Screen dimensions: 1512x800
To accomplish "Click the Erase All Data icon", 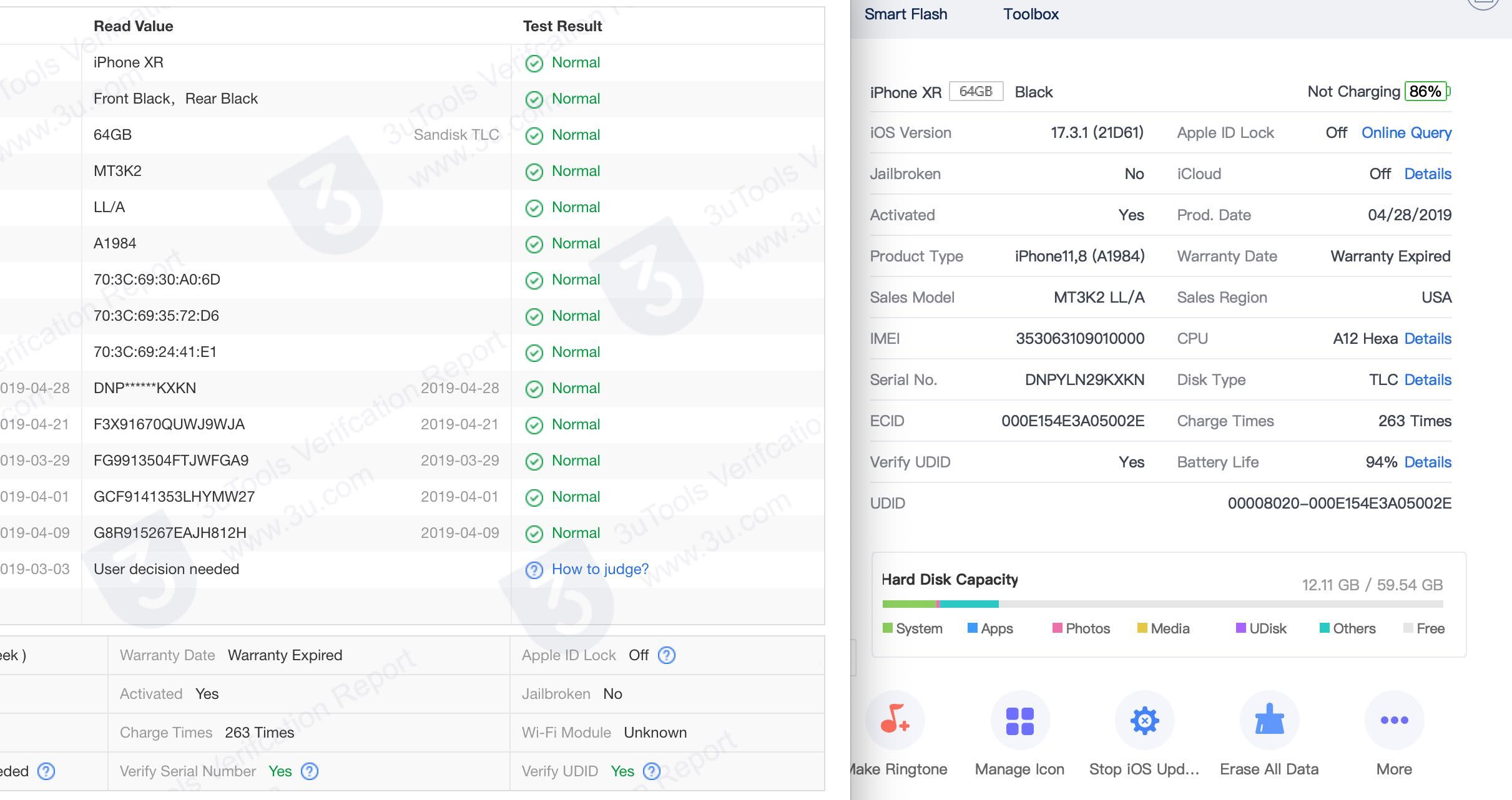I will [1269, 721].
